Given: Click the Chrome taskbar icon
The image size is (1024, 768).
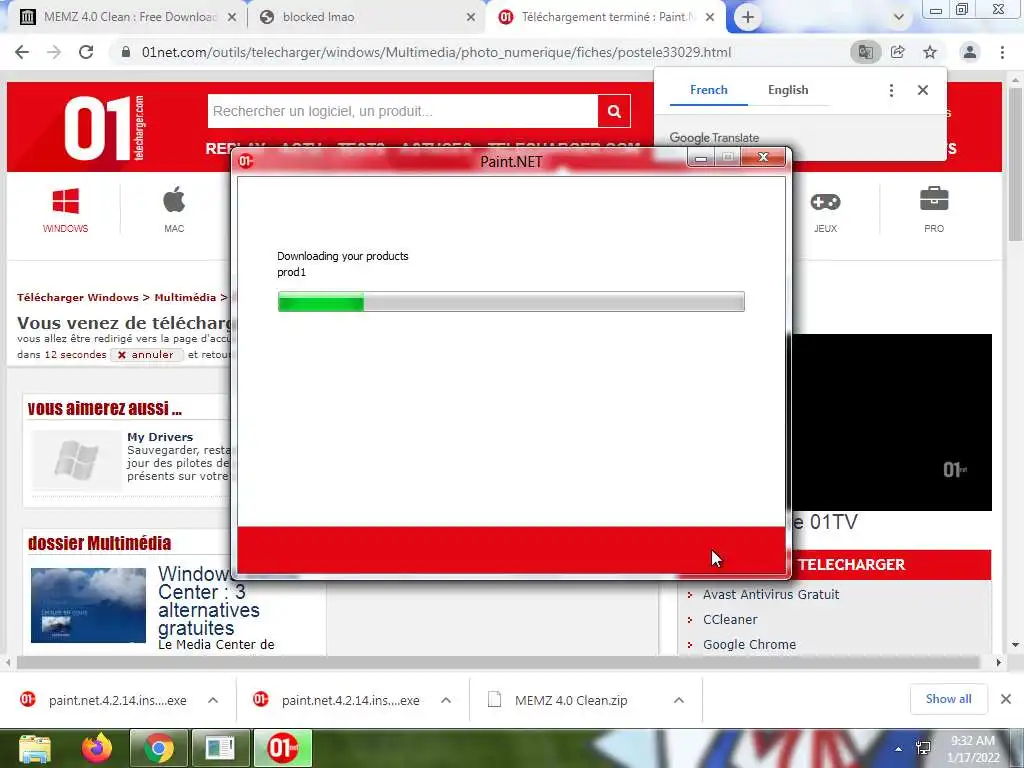Looking at the screenshot, I should click(159, 748).
